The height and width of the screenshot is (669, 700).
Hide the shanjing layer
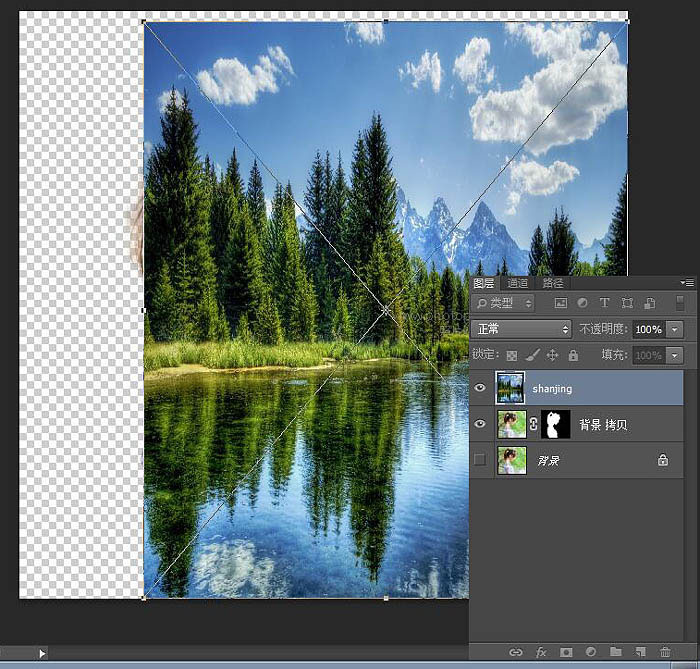click(x=480, y=387)
